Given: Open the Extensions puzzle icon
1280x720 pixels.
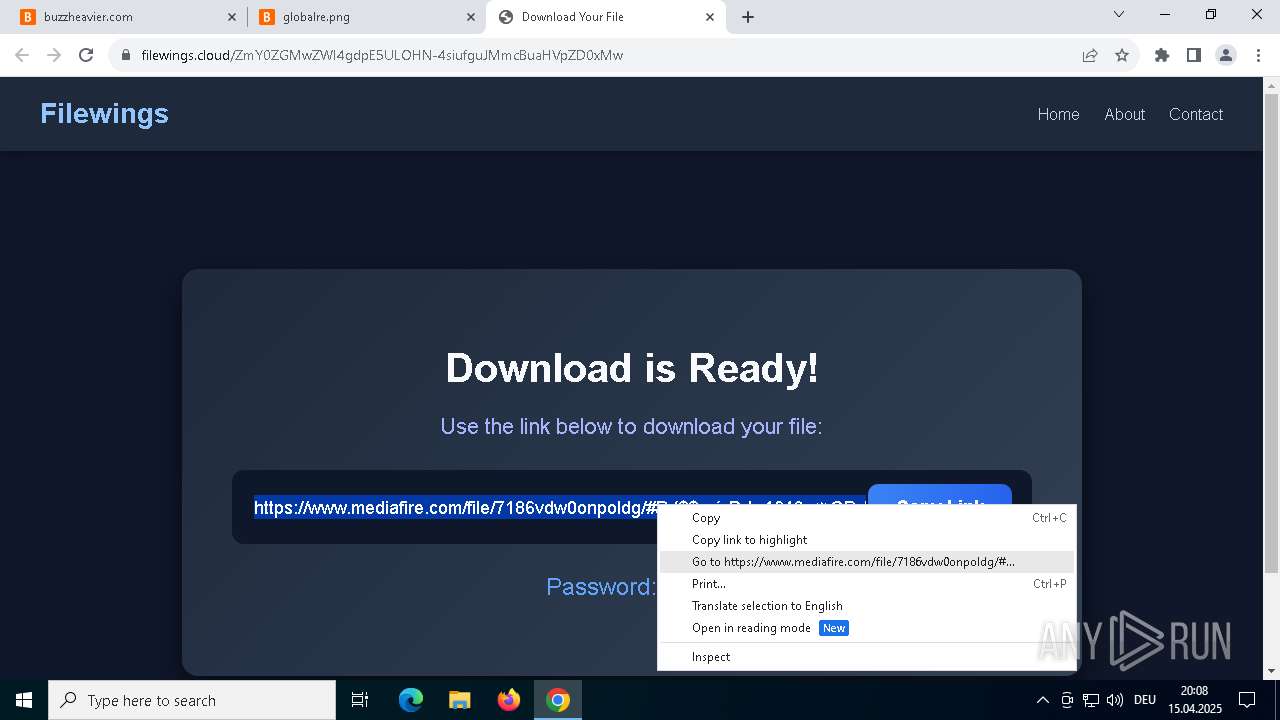Looking at the screenshot, I should tap(1162, 55).
